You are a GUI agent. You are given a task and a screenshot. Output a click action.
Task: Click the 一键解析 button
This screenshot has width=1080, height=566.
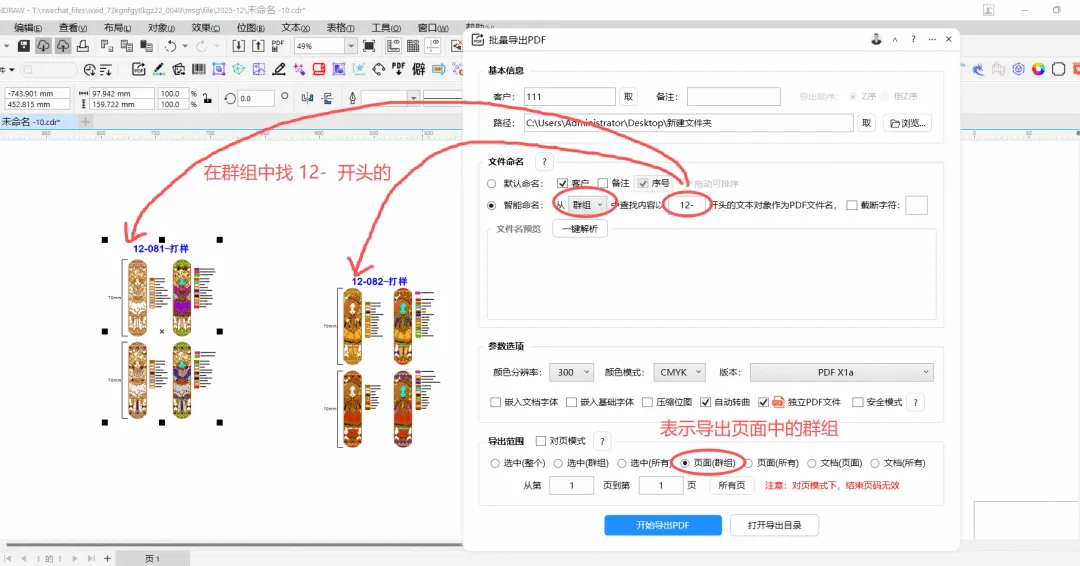point(580,229)
